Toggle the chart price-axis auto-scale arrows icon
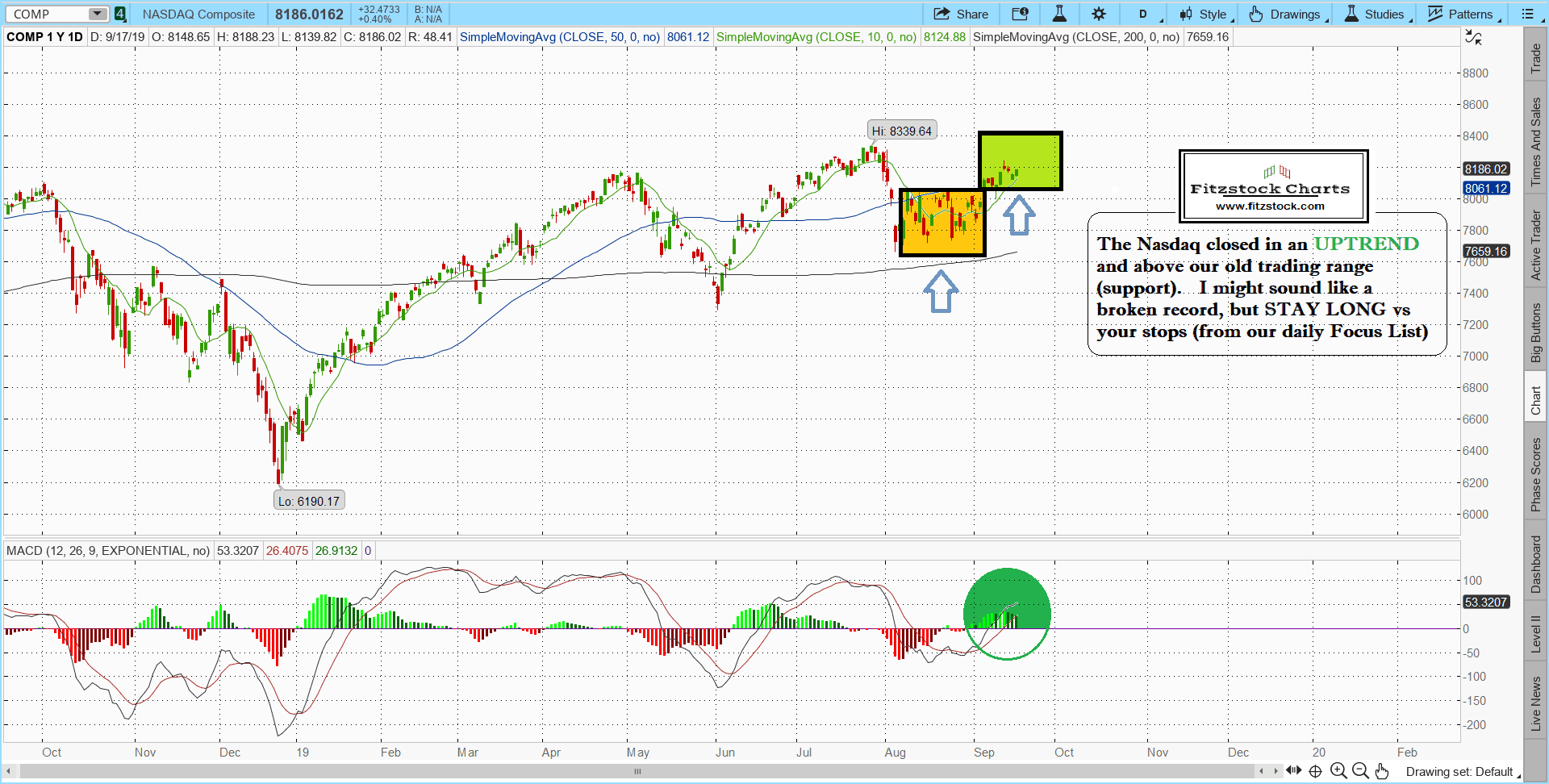The width and height of the screenshot is (1549, 784). 1473,37
